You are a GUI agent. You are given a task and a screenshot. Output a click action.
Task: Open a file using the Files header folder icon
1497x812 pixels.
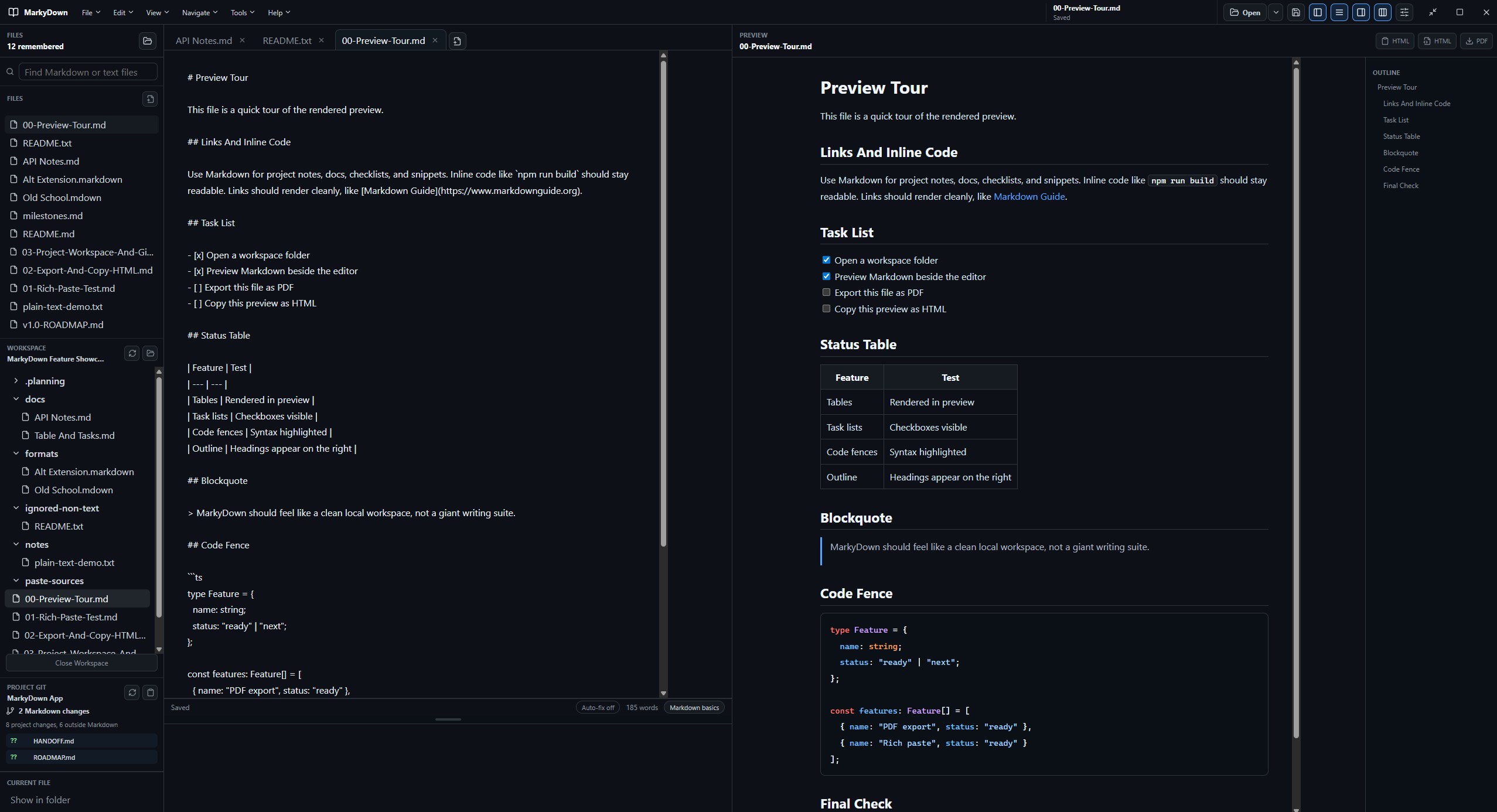point(148,40)
